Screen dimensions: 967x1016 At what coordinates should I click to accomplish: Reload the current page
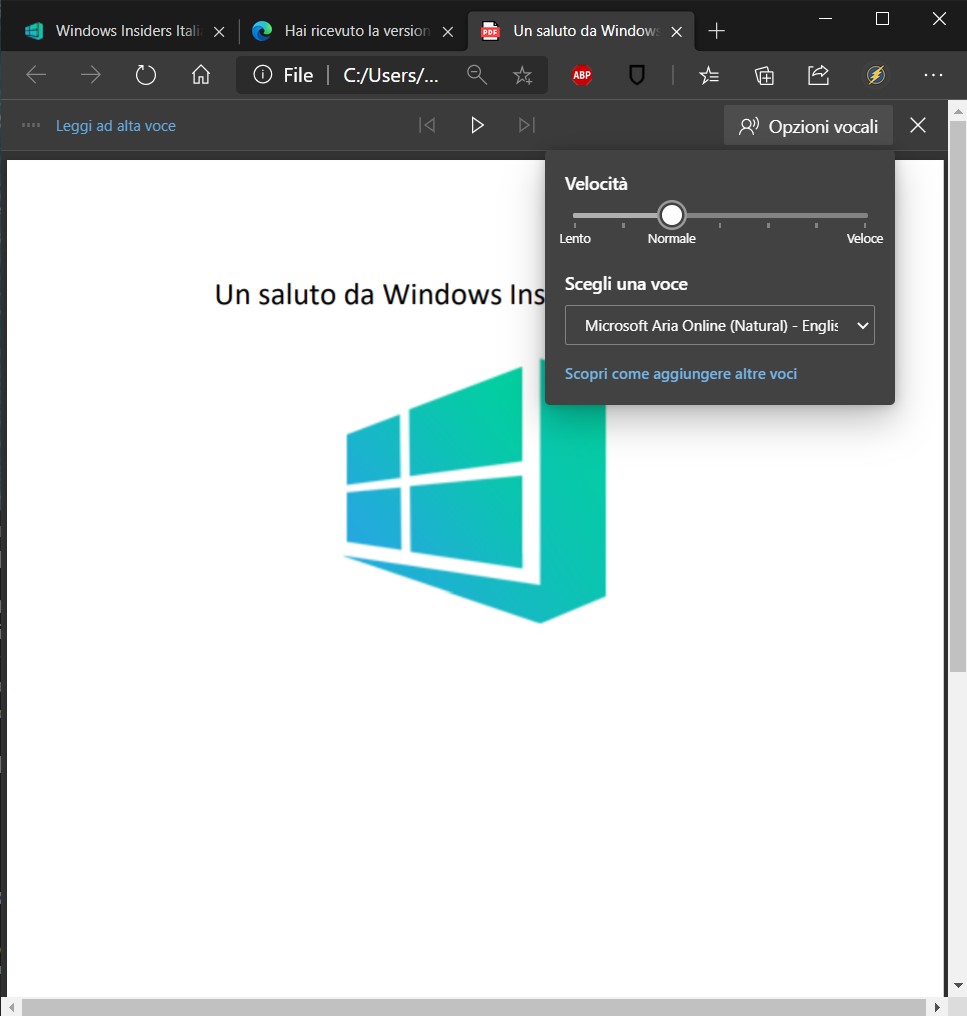click(146, 75)
